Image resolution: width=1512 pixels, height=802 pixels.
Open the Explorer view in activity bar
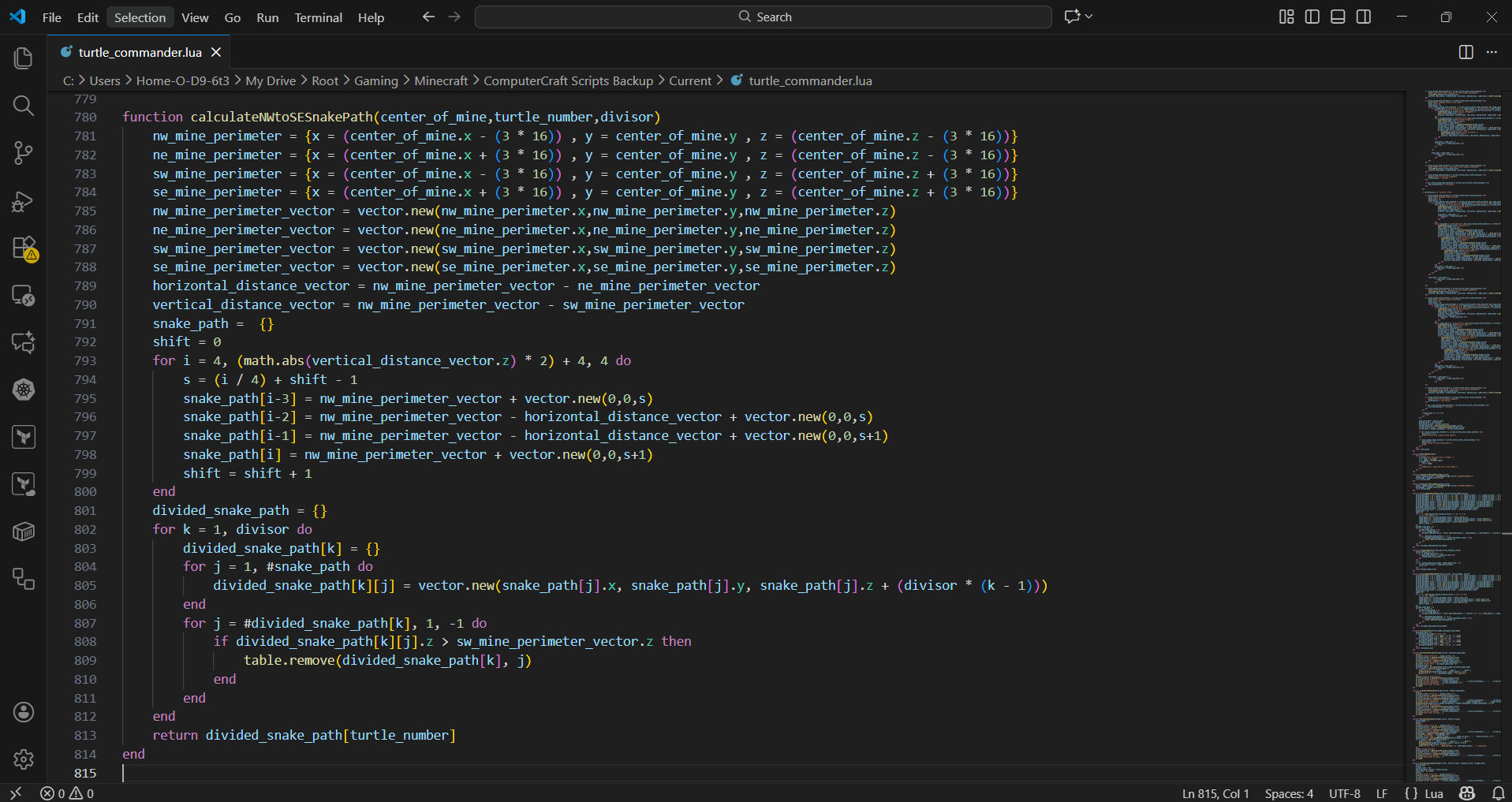(x=24, y=58)
